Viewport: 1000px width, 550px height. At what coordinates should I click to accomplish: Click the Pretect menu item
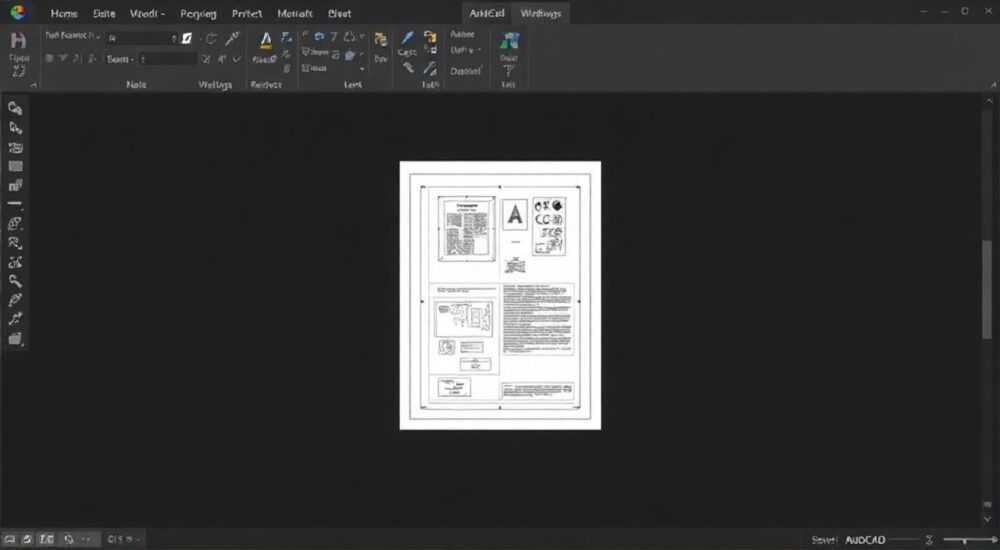[247, 13]
